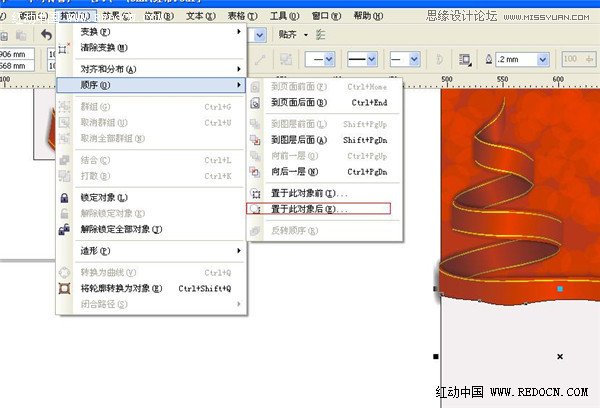
Task: Click the outline pen icon beside .2 mm
Action: coord(489,59)
